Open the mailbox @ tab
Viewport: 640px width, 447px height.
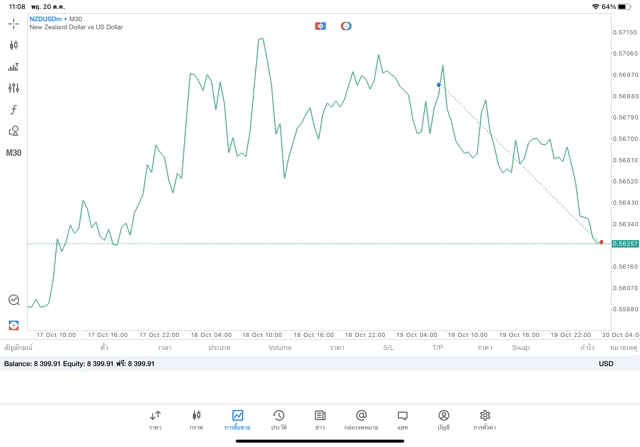point(361,420)
